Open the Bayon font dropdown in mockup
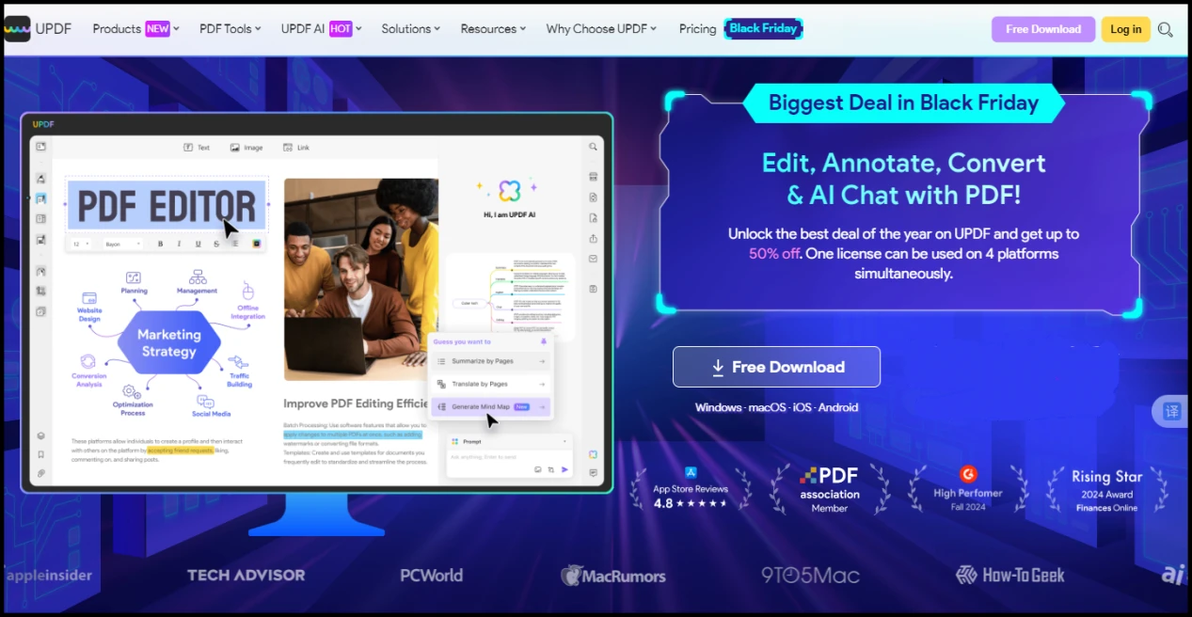This screenshot has width=1192, height=617. (x=123, y=244)
